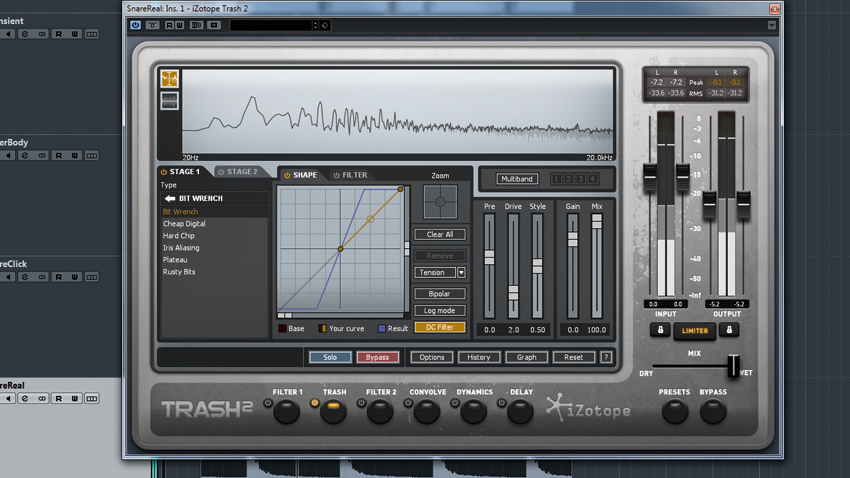Click the Read automation R in plugin toolbar
The width and height of the screenshot is (850, 478).
pyautogui.click(x=169, y=25)
